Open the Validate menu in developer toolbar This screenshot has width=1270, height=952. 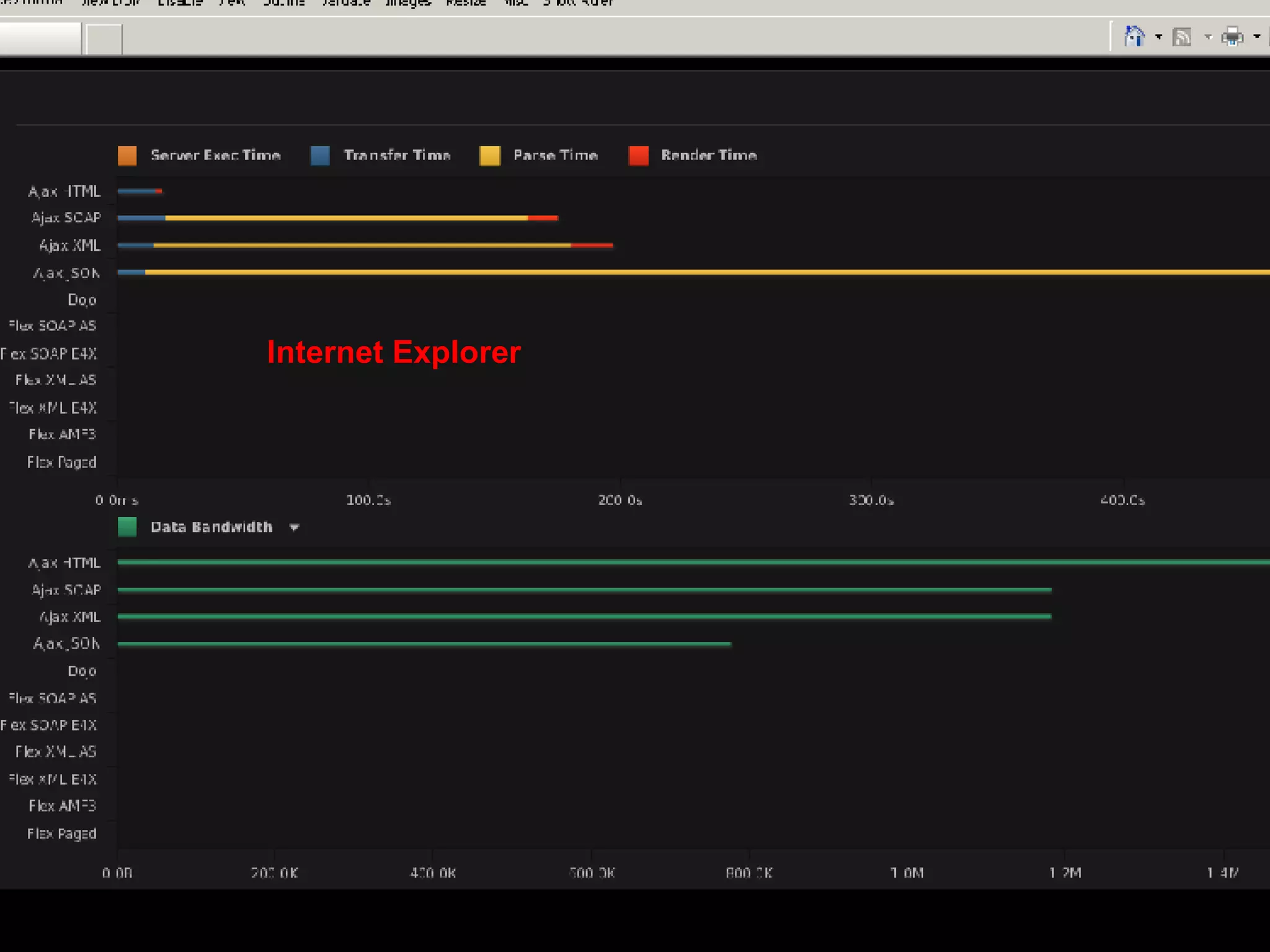tap(346, 3)
